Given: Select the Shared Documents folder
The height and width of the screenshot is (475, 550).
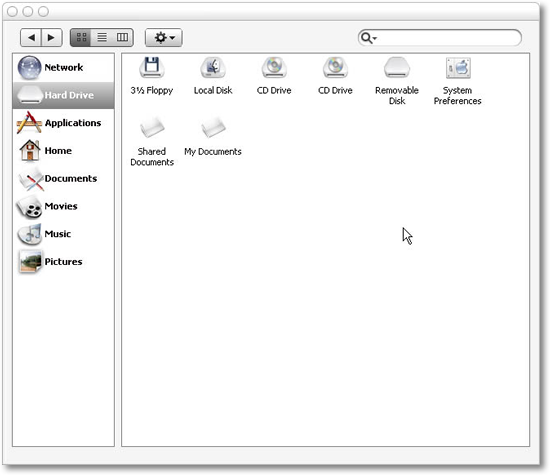Looking at the screenshot, I should pyautogui.click(x=152, y=128).
